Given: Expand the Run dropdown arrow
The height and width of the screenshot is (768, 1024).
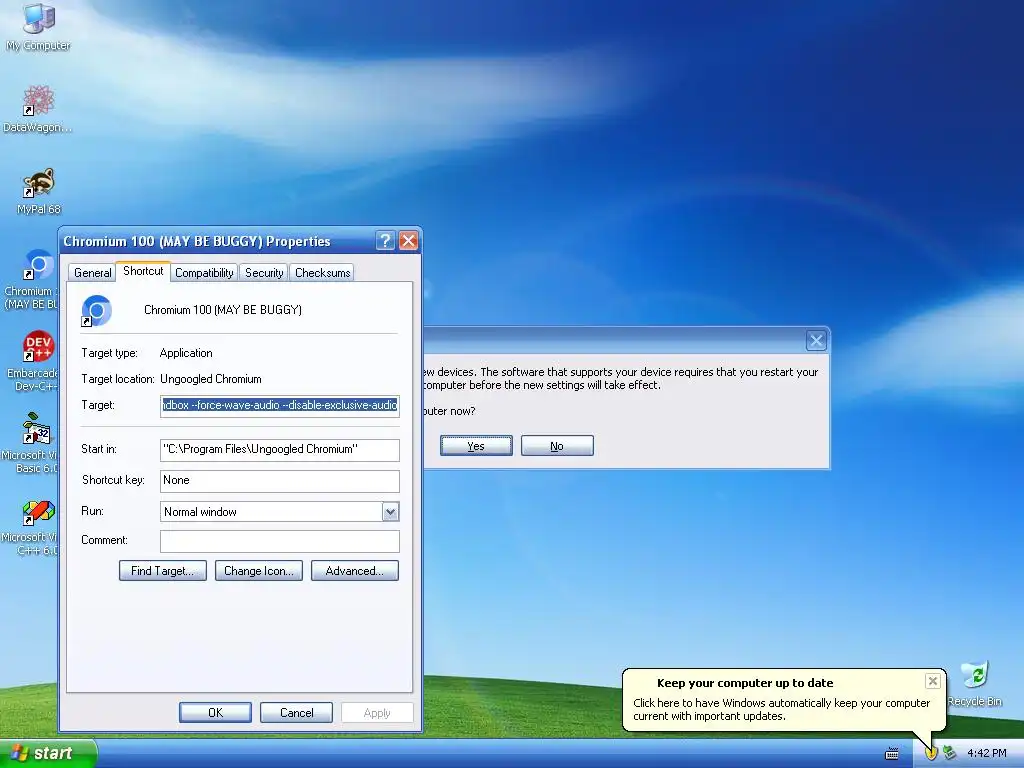Looking at the screenshot, I should click(x=391, y=512).
